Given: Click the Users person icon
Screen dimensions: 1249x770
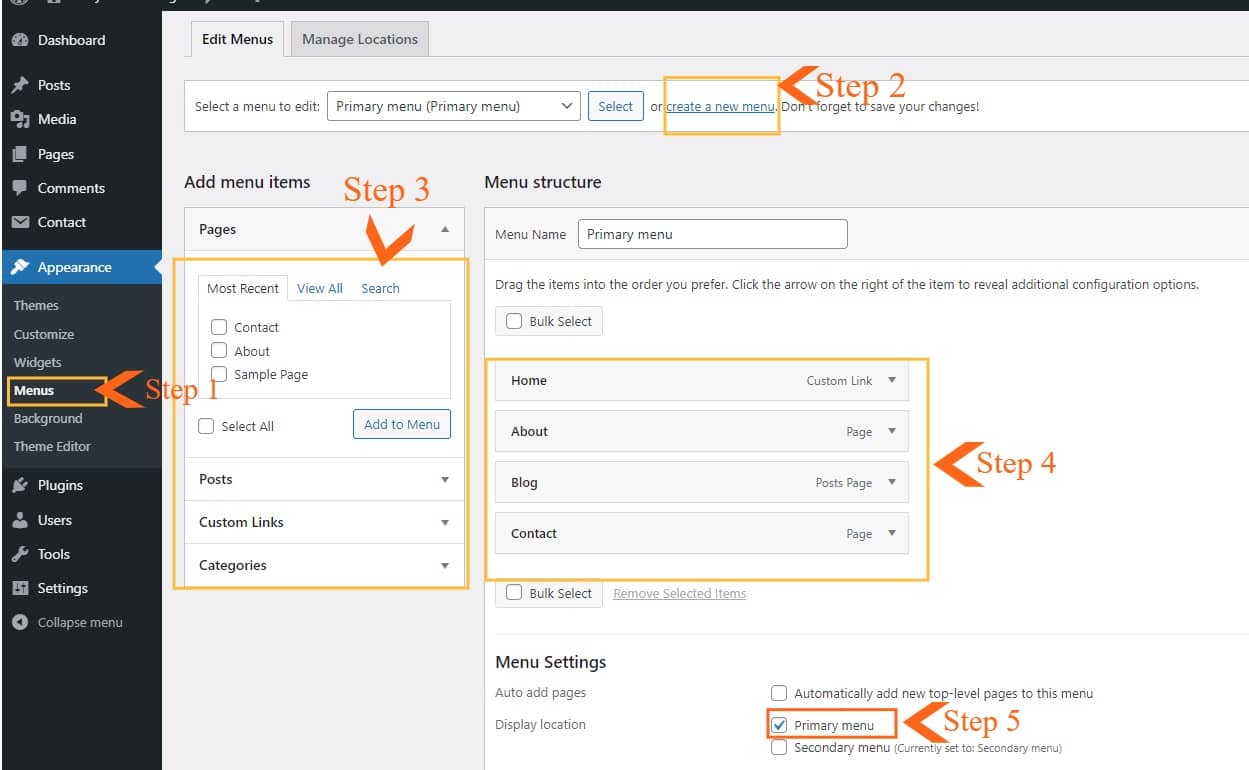Looking at the screenshot, I should click(x=20, y=520).
